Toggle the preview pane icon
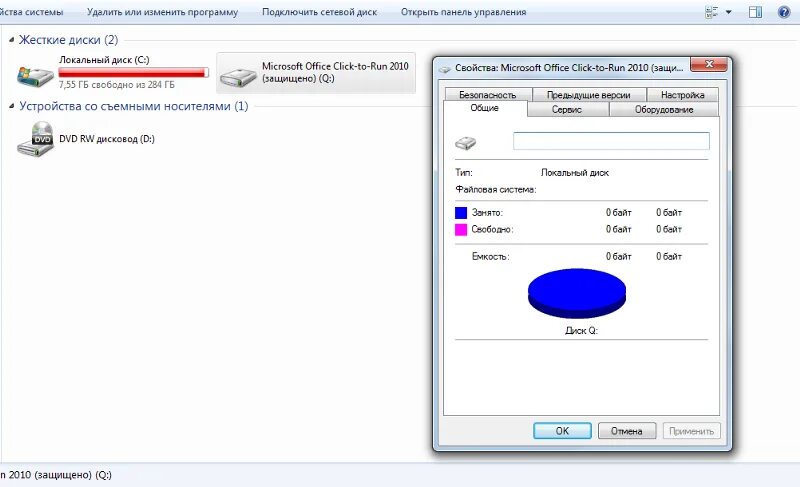This screenshot has height=487, width=800. click(x=756, y=12)
